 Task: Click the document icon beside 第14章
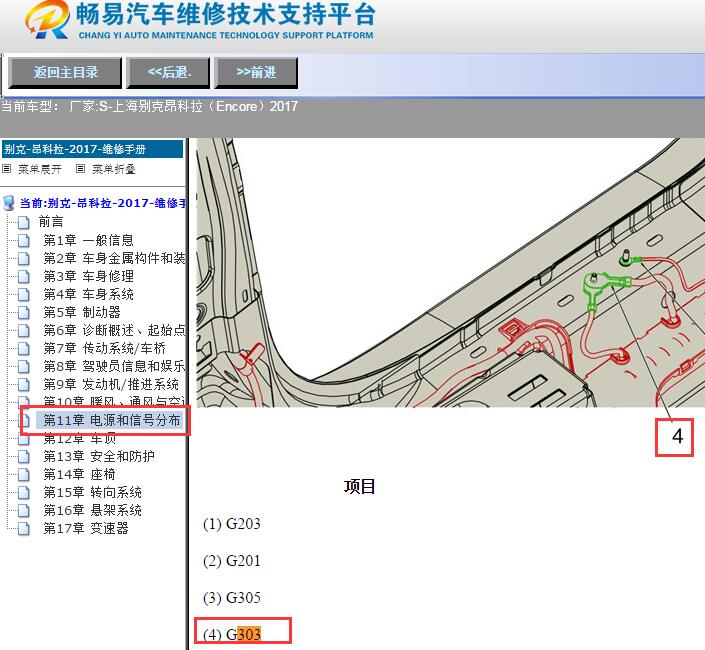tap(24, 474)
